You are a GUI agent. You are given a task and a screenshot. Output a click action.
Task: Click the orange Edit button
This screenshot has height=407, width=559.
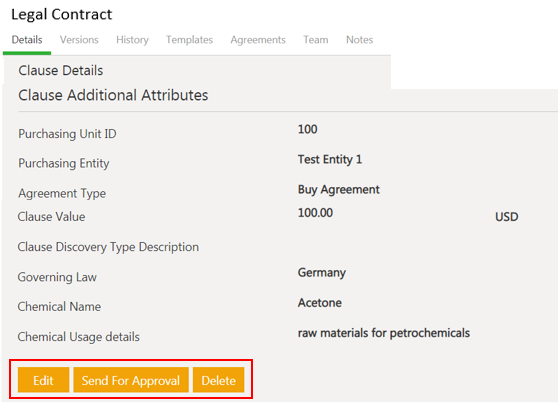point(43,380)
